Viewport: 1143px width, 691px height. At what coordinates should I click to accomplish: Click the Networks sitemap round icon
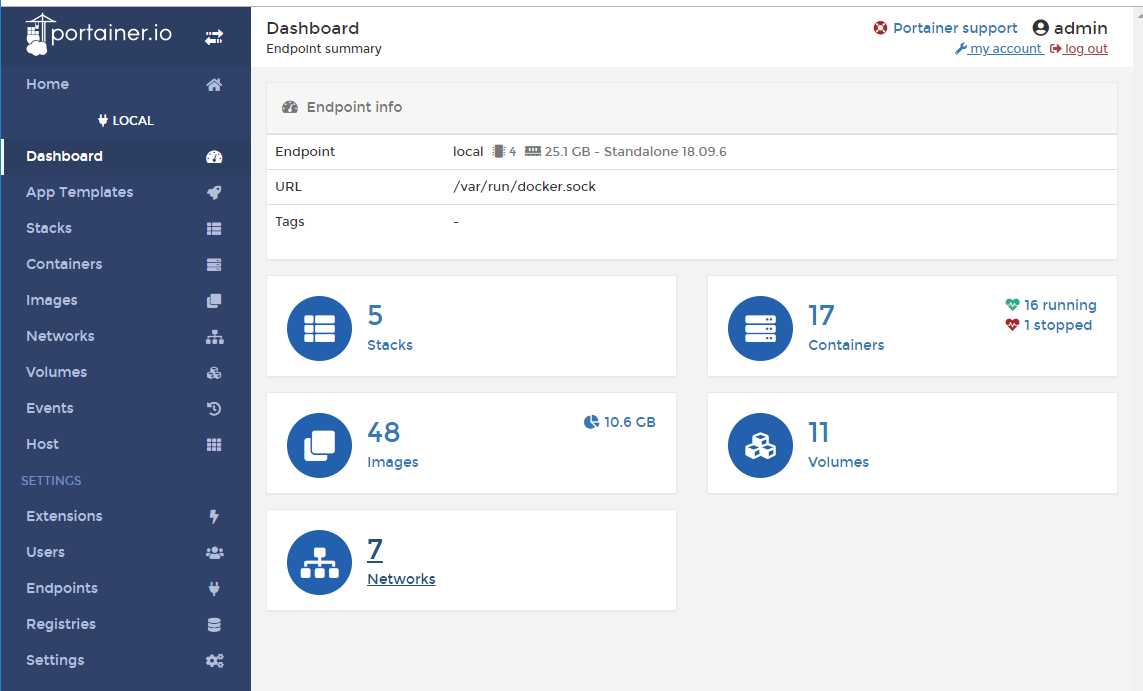click(x=319, y=563)
